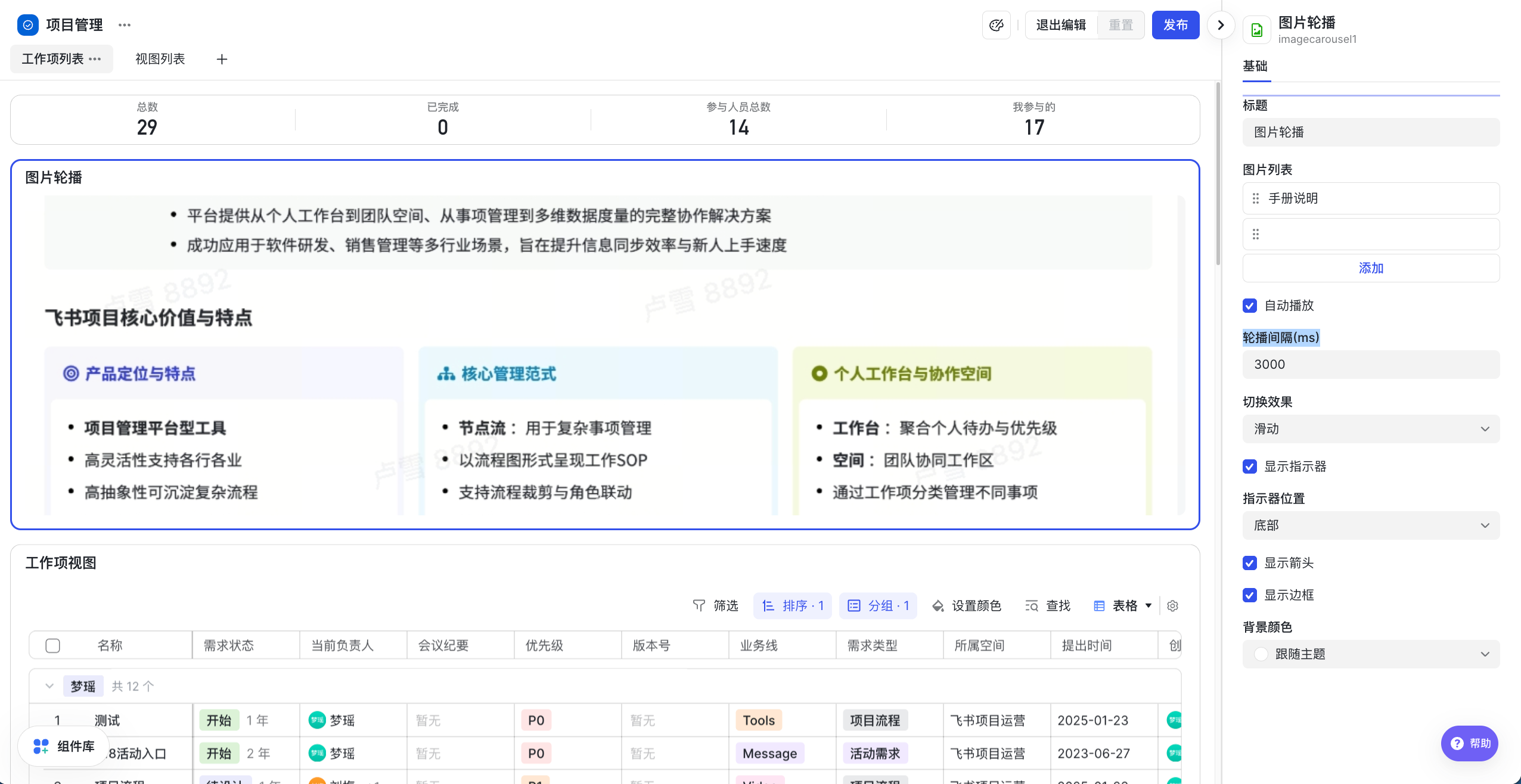Open the 切换效果 dropdown showing 滑动
The width and height of the screenshot is (1521, 784).
tap(1371, 429)
